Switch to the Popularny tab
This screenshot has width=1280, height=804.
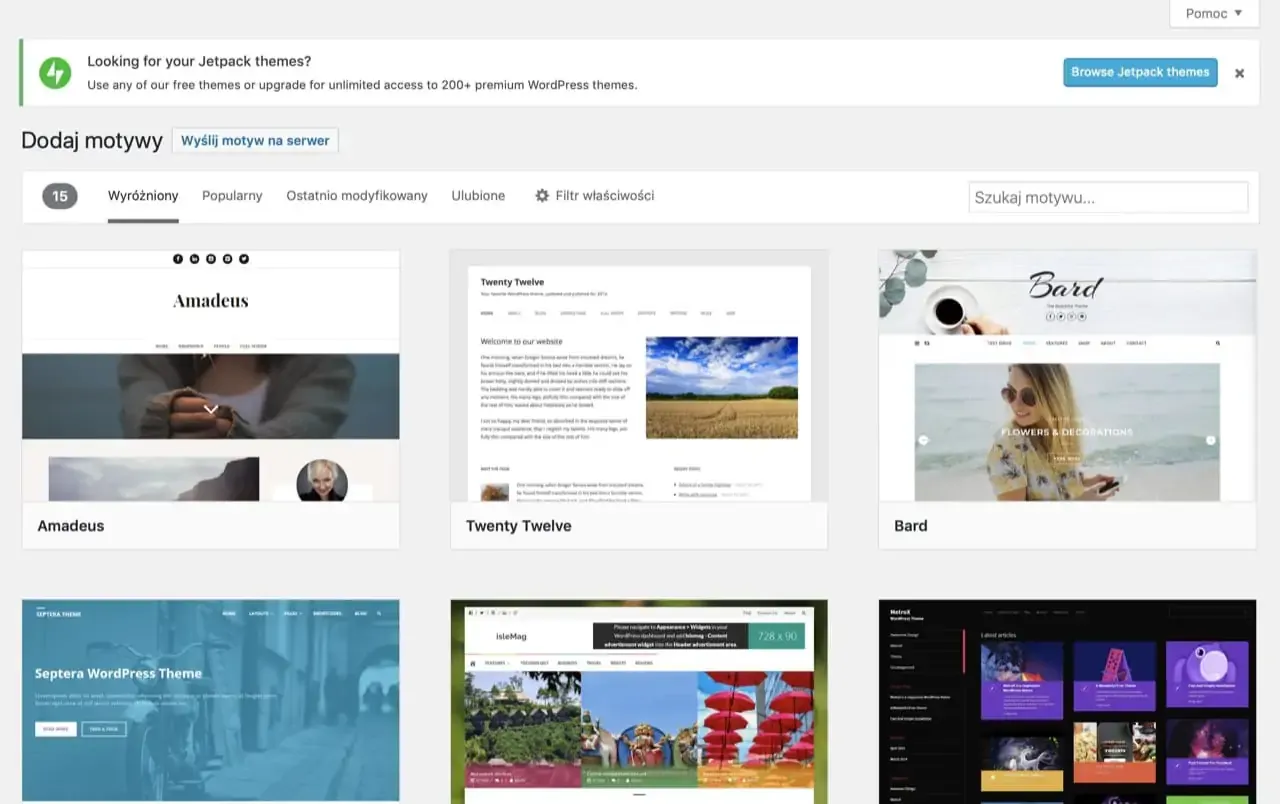231,195
